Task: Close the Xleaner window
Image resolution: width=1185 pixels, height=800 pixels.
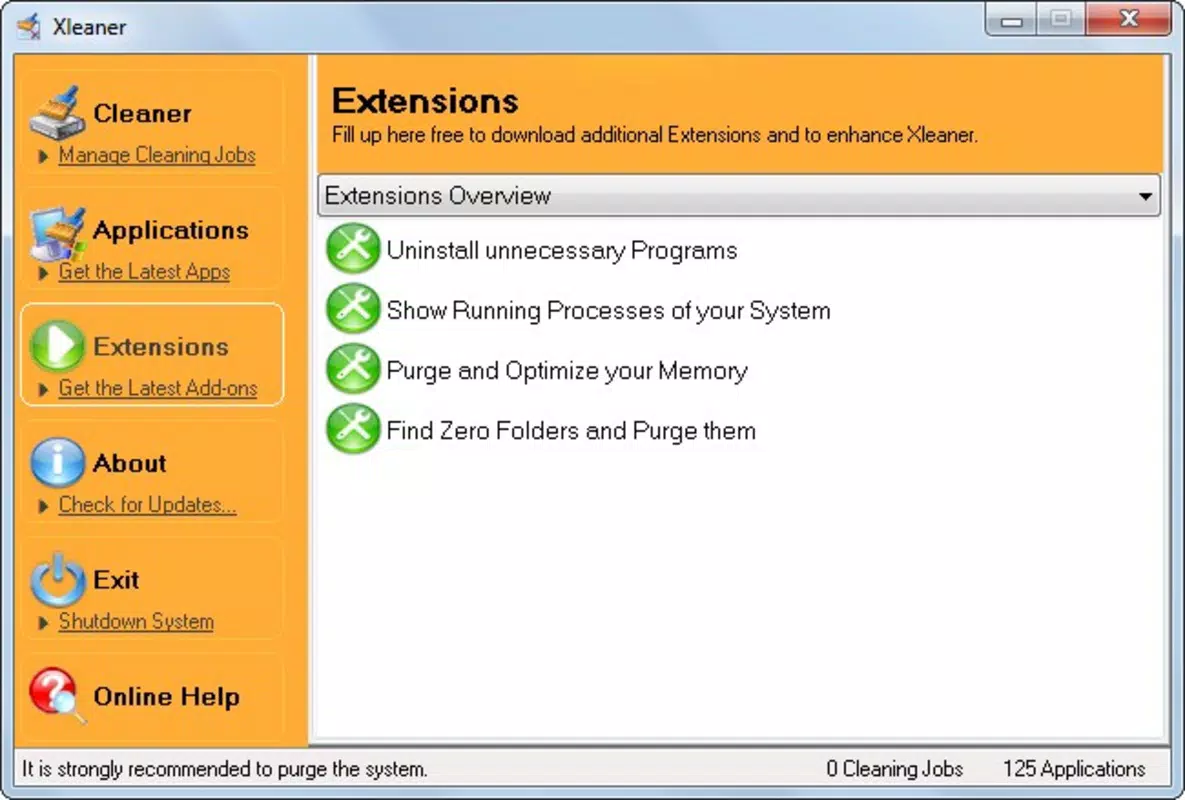Action: (1128, 19)
